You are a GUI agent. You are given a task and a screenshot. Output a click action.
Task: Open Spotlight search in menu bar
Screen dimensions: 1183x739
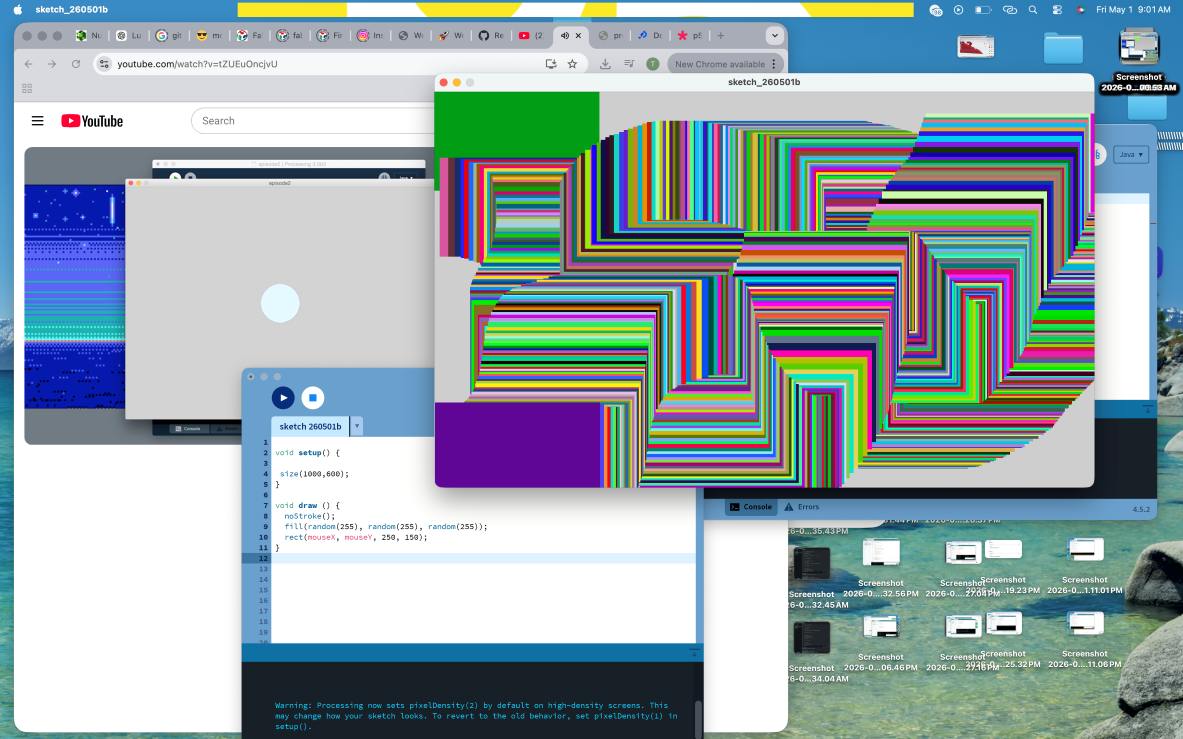coord(1033,10)
